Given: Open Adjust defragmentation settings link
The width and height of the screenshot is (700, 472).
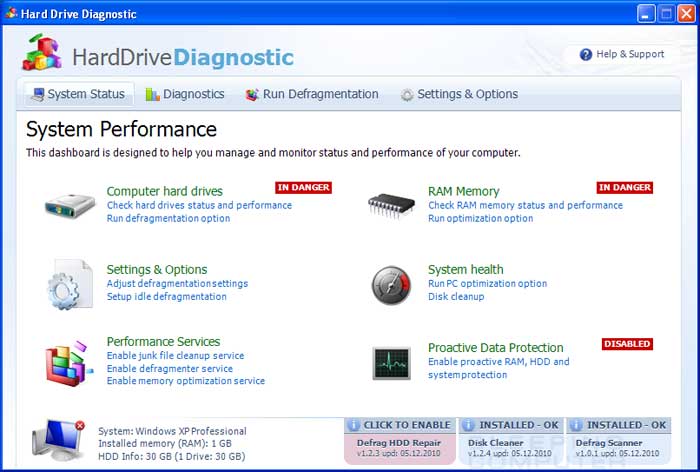Looking at the screenshot, I should [177, 284].
